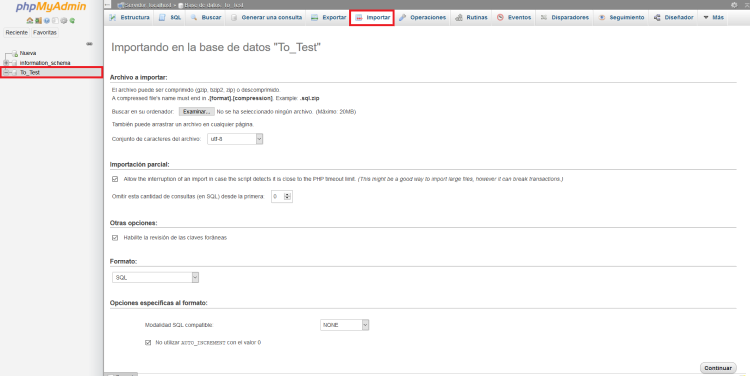Open the Seguimiento tab

coord(621,17)
